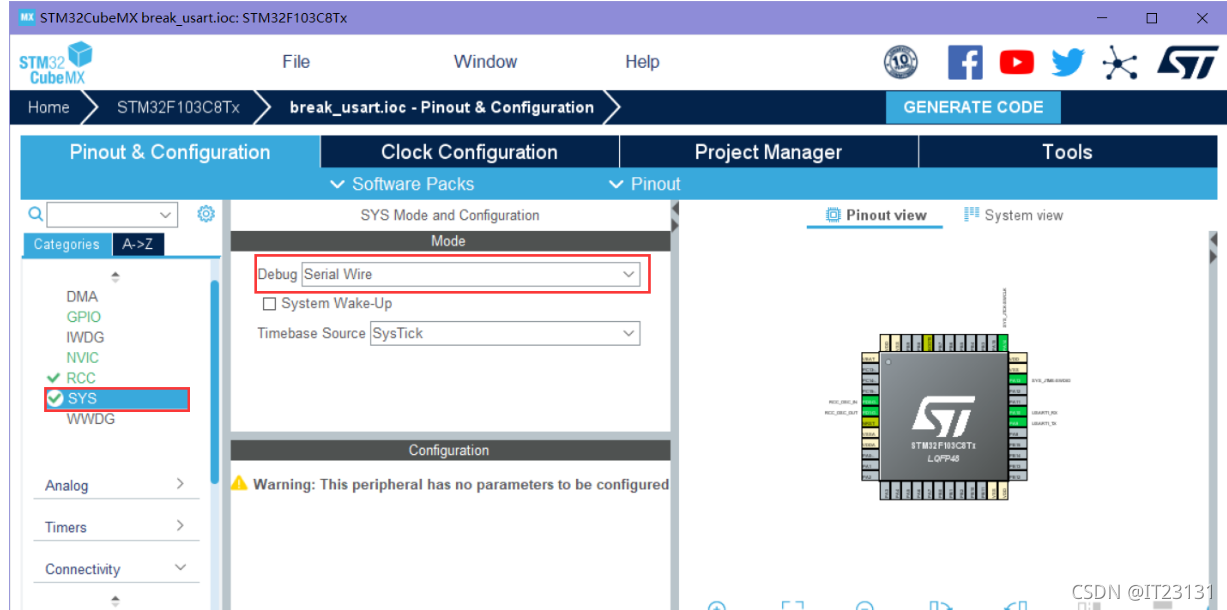Open the Software Packs dropdown

click(x=402, y=184)
